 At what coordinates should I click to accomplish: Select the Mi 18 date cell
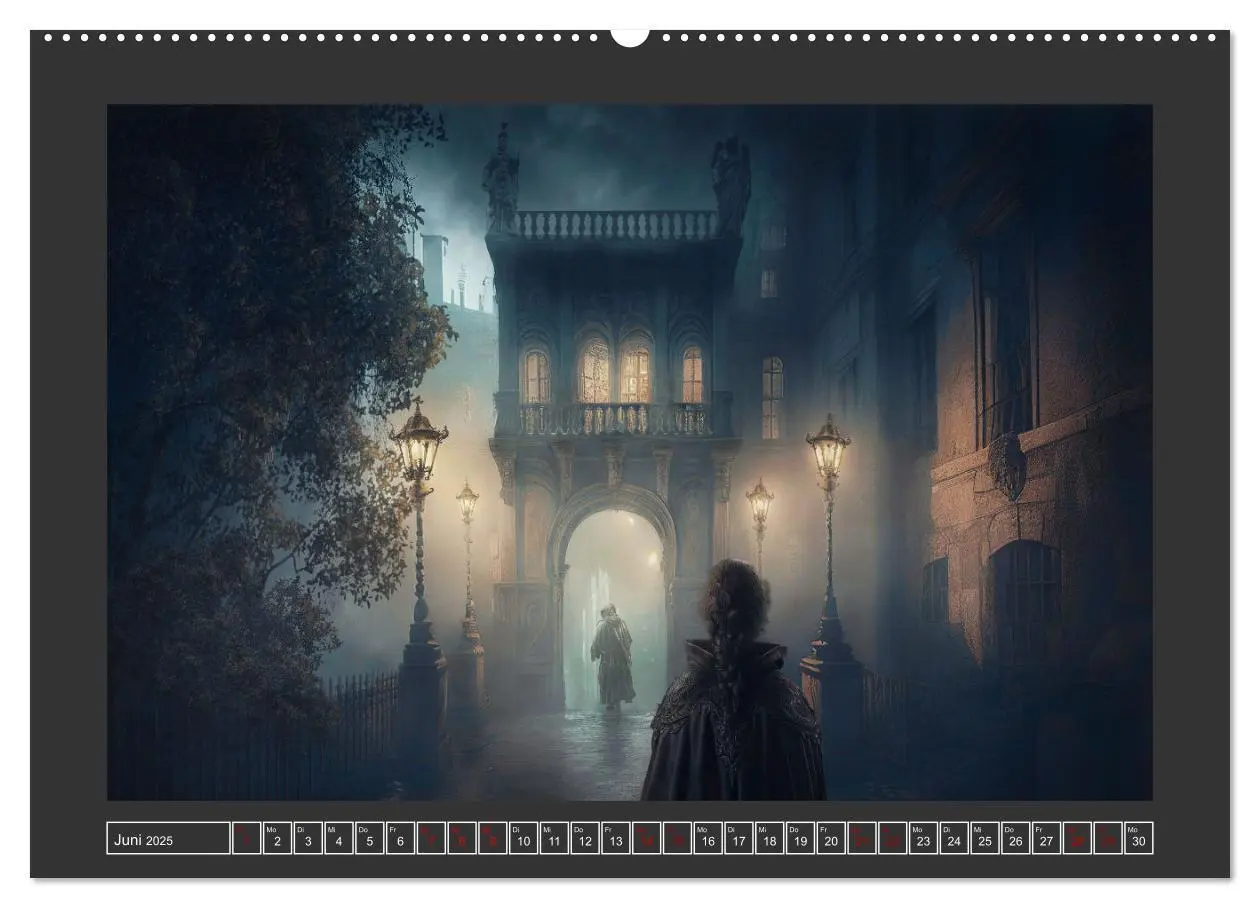pos(770,838)
